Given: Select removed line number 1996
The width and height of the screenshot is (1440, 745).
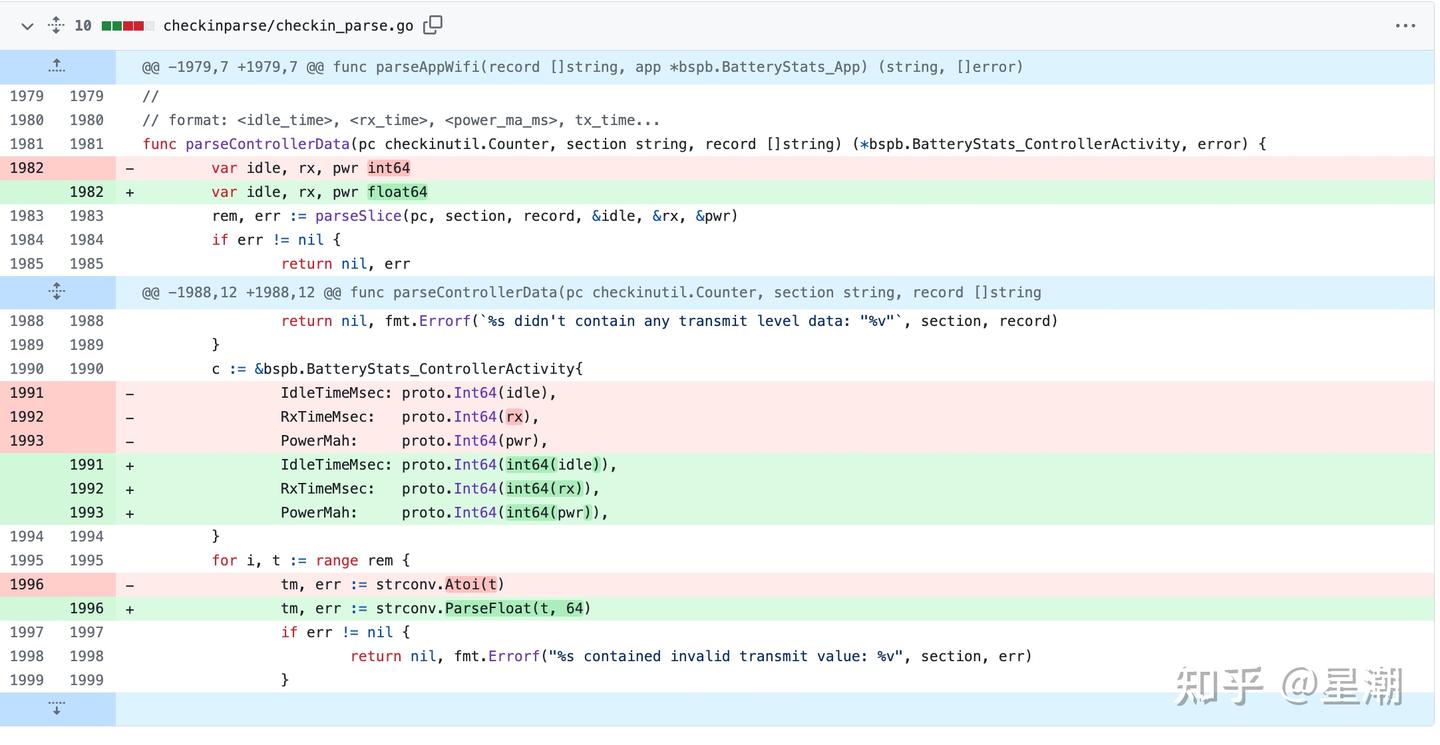Looking at the screenshot, I should [27, 584].
